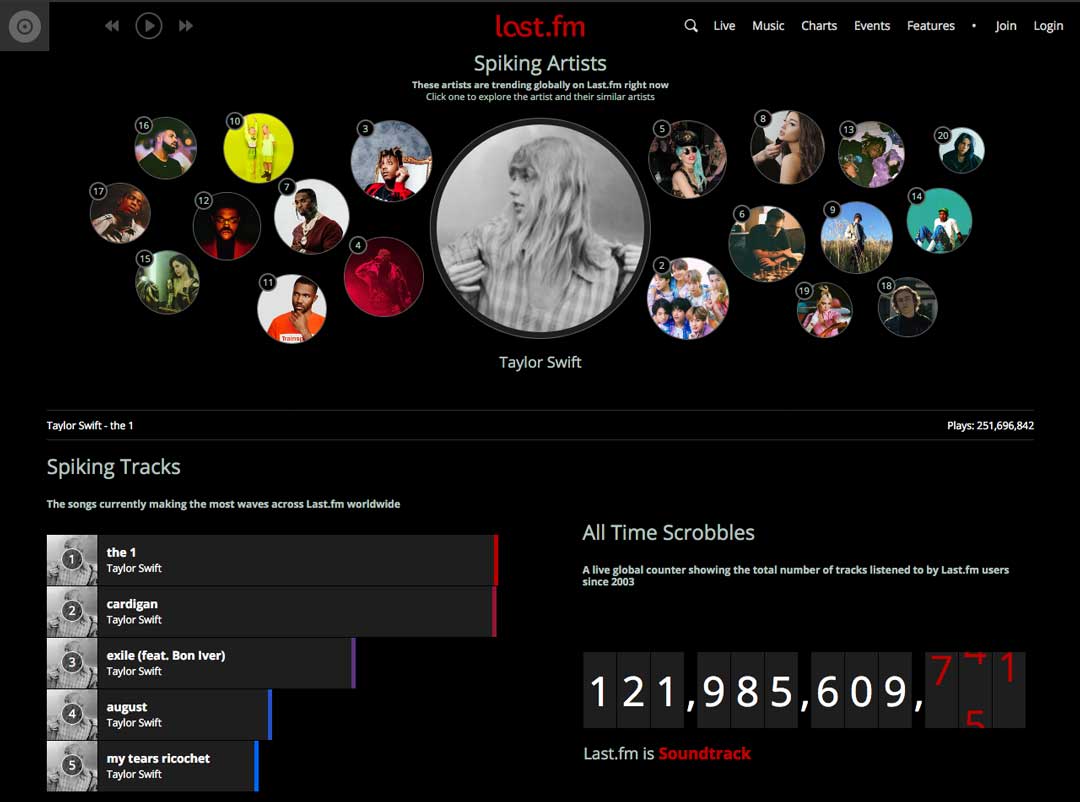Select artist bubble ranked 12
The width and height of the screenshot is (1080, 802).
pyautogui.click(x=227, y=226)
